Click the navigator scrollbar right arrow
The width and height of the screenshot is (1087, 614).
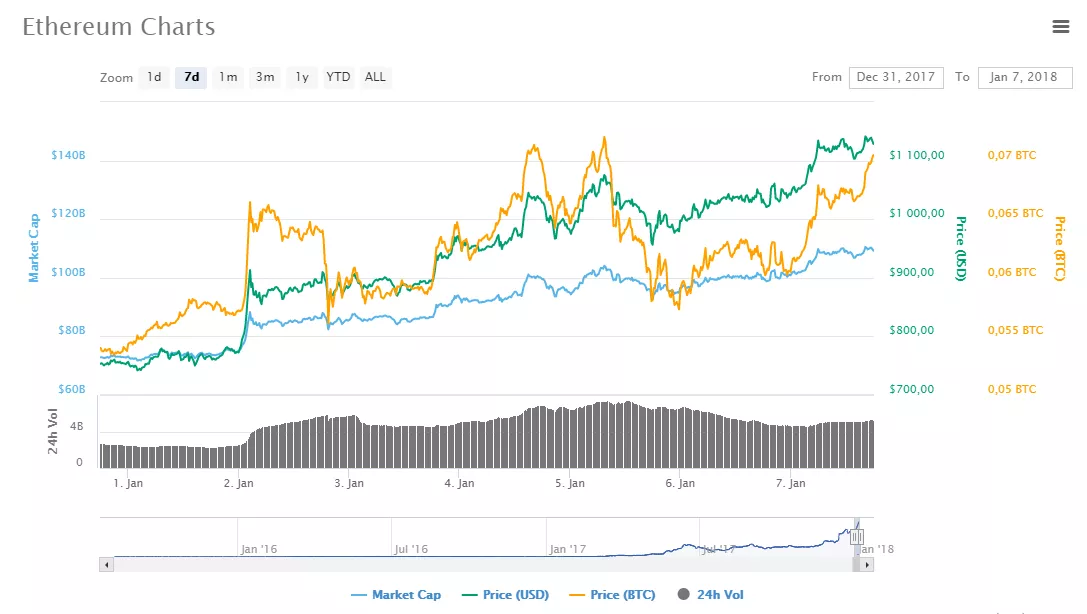tap(868, 565)
